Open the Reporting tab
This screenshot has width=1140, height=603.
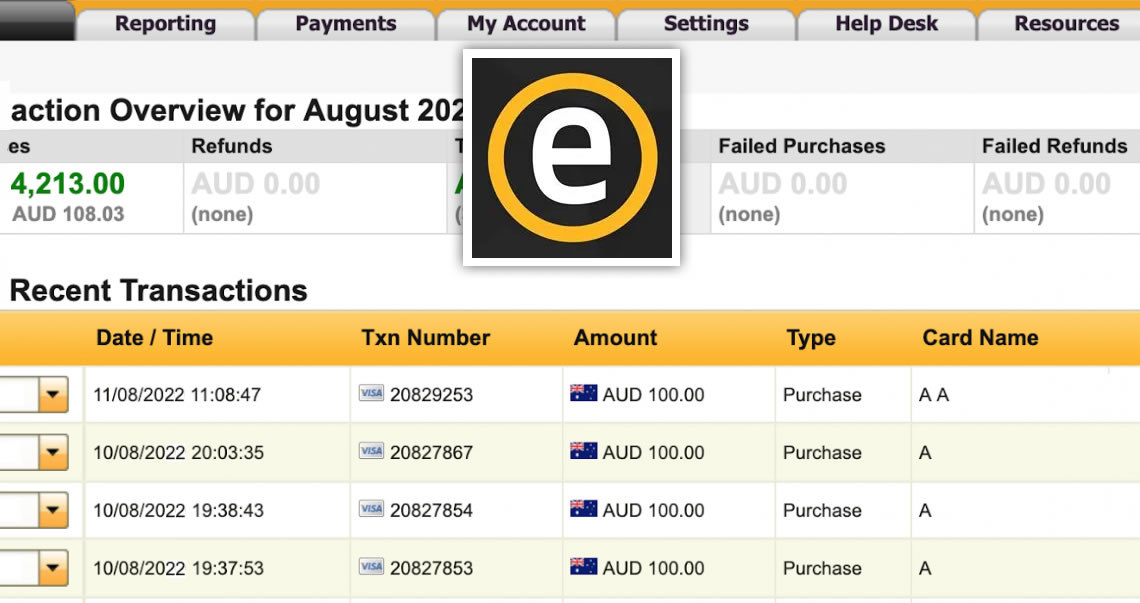(166, 24)
